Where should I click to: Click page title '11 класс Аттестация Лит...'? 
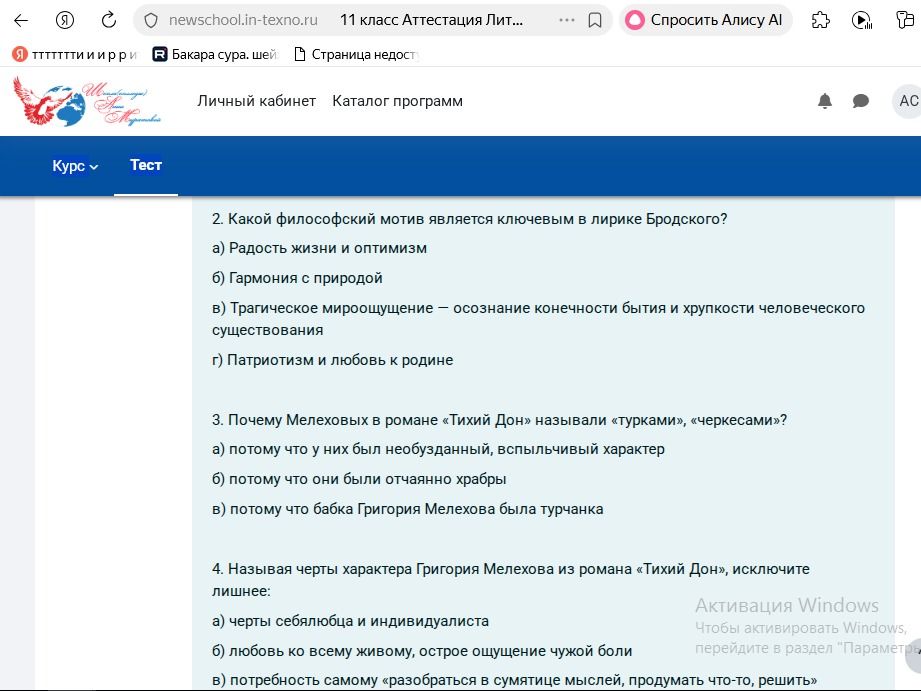coord(431,20)
